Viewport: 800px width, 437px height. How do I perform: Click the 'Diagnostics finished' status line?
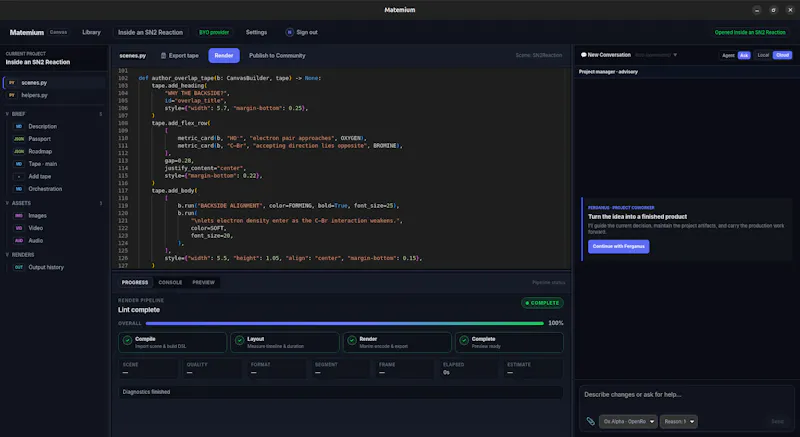click(340, 392)
